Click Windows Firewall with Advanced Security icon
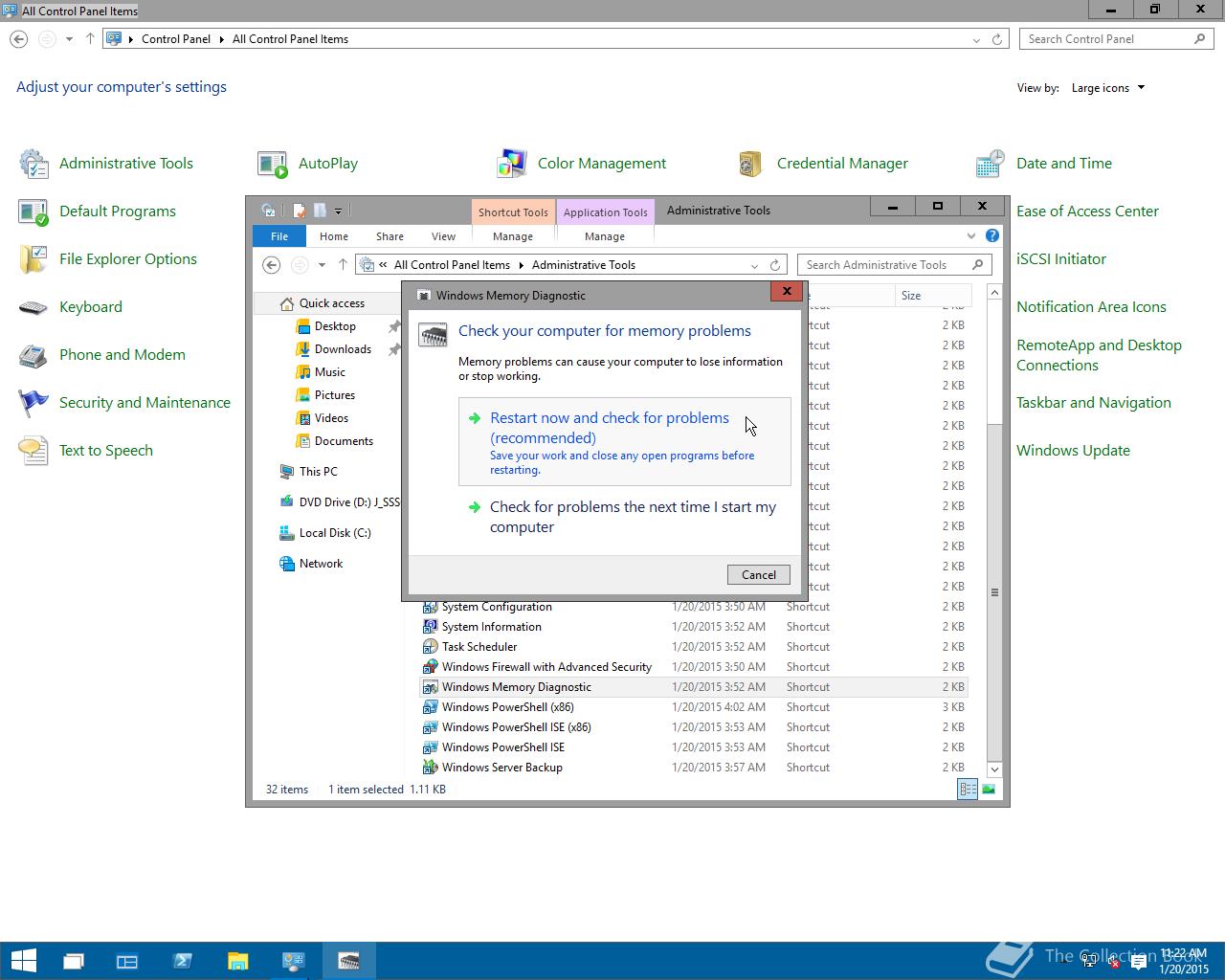 (x=431, y=667)
